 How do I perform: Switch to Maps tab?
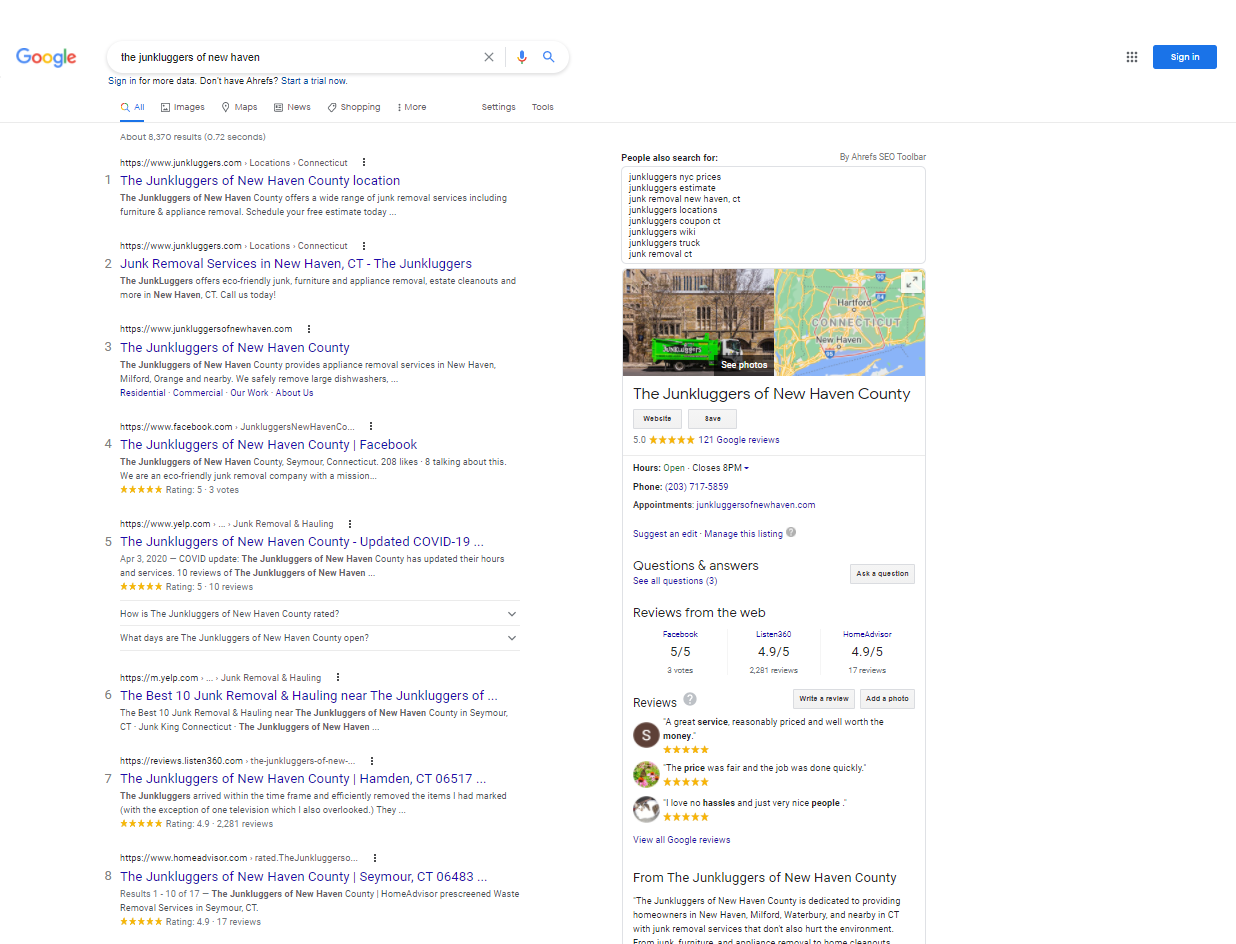click(x=239, y=107)
